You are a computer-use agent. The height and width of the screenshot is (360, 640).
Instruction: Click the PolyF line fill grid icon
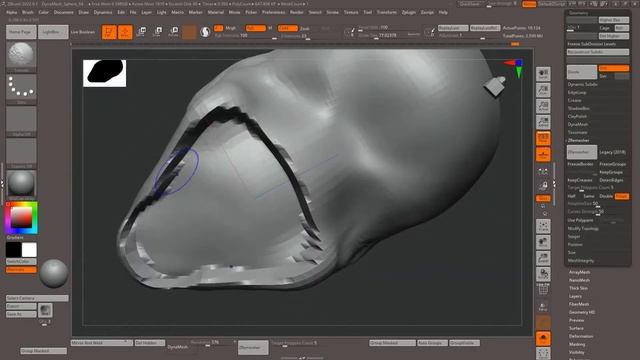point(543,290)
